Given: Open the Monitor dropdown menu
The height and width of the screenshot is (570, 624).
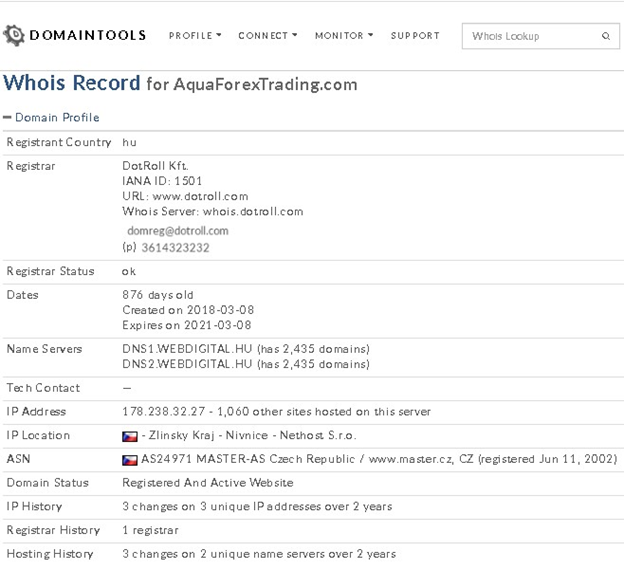Looking at the screenshot, I should (x=344, y=35).
